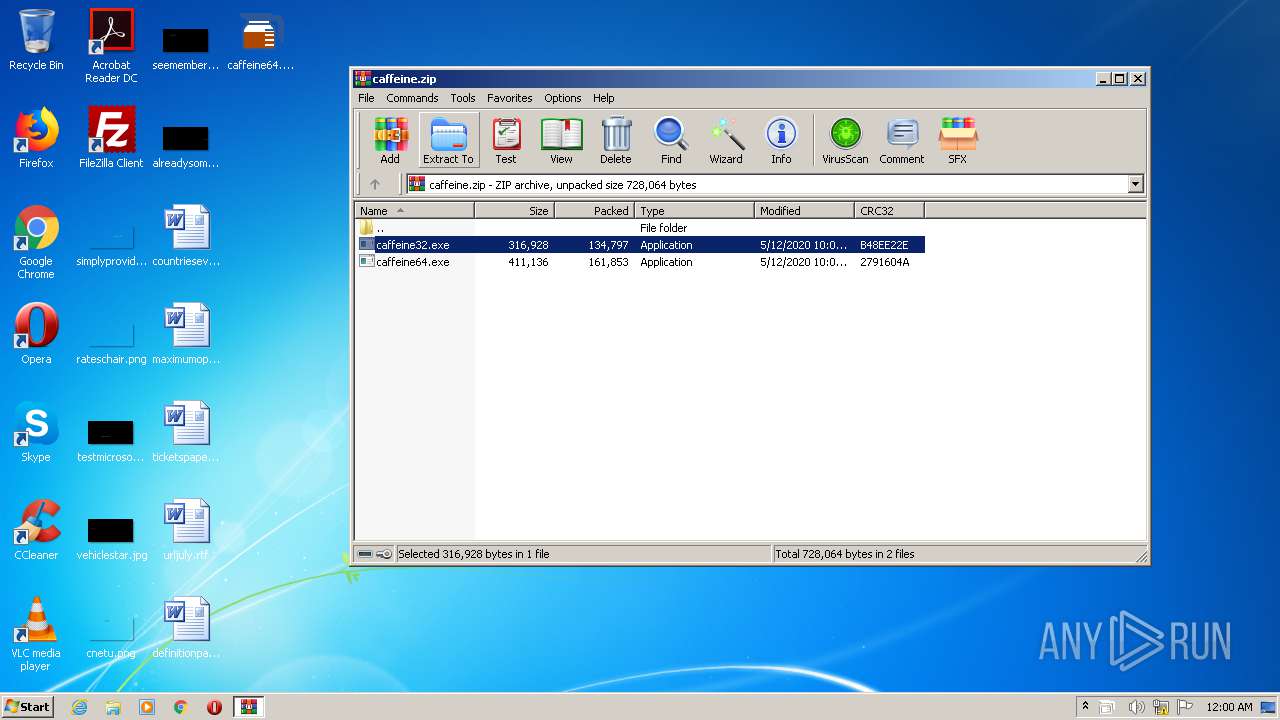This screenshot has height=720, width=1280.
Task: Click the archive path text field
Action: (765, 184)
